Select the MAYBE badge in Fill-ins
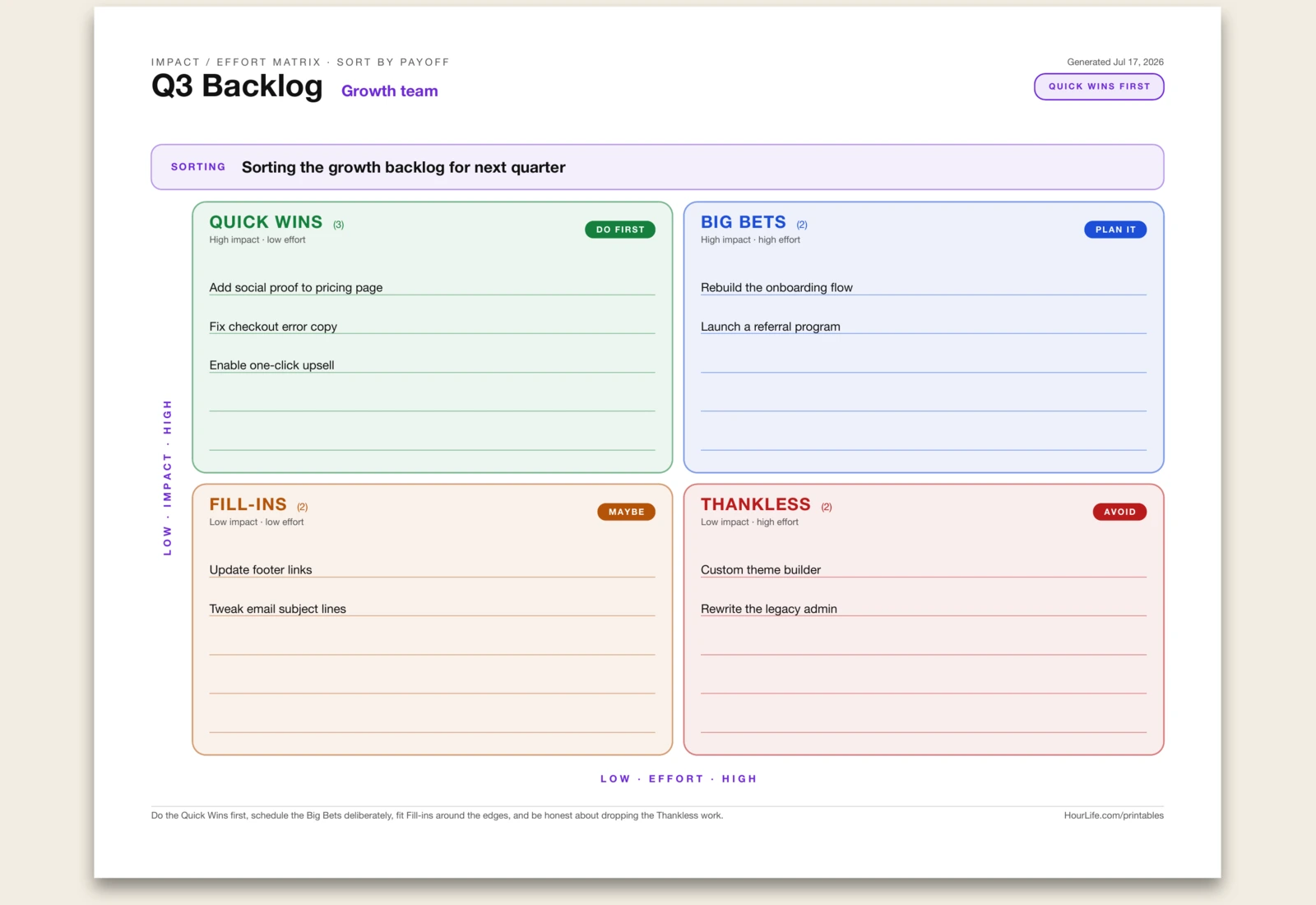1316x905 pixels. pos(626,512)
